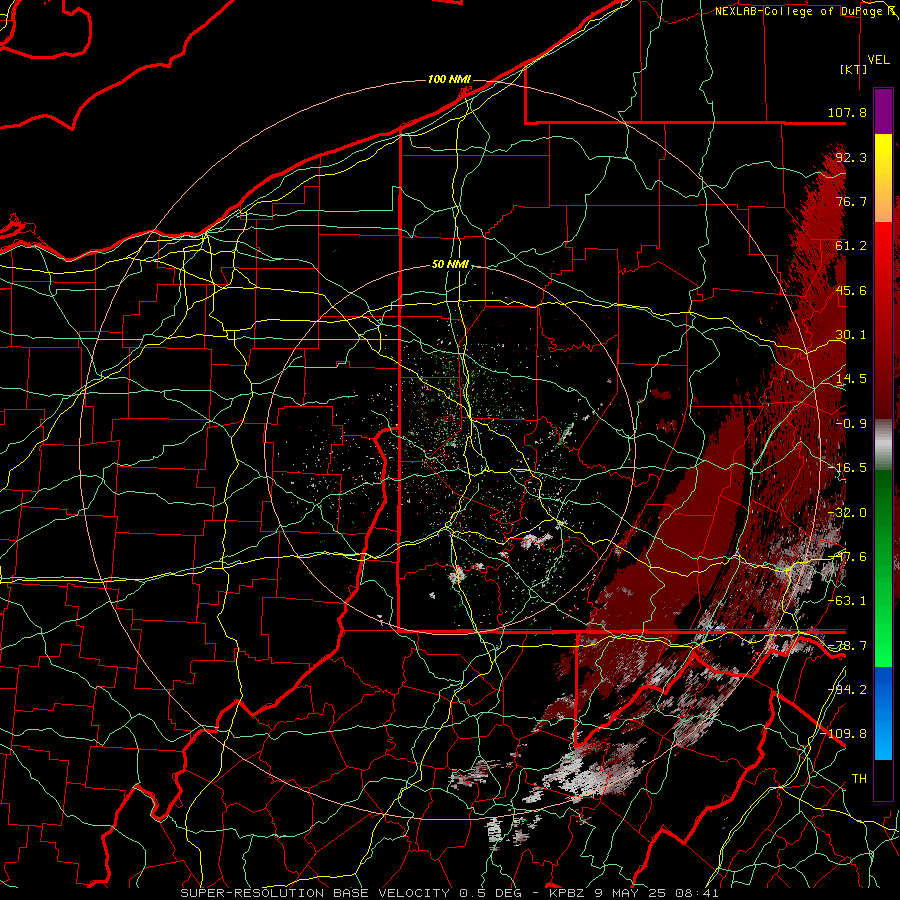Click the 76.7 legend value

pyautogui.click(x=851, y=201)
